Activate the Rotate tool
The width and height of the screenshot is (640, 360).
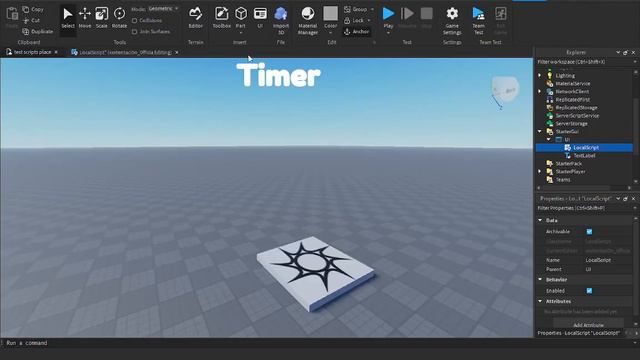point(119,18)
